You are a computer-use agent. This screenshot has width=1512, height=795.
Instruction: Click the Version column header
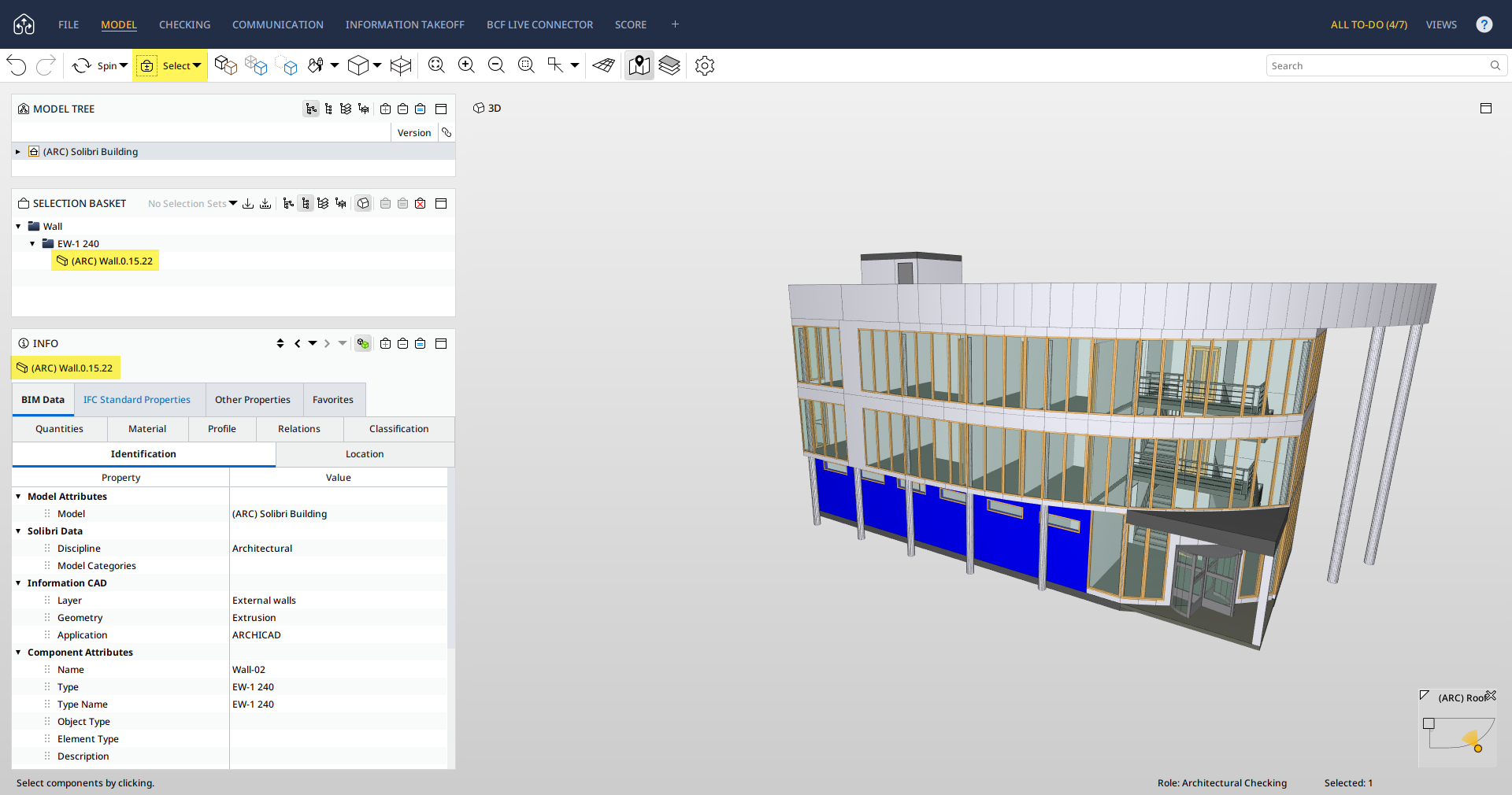414,132
